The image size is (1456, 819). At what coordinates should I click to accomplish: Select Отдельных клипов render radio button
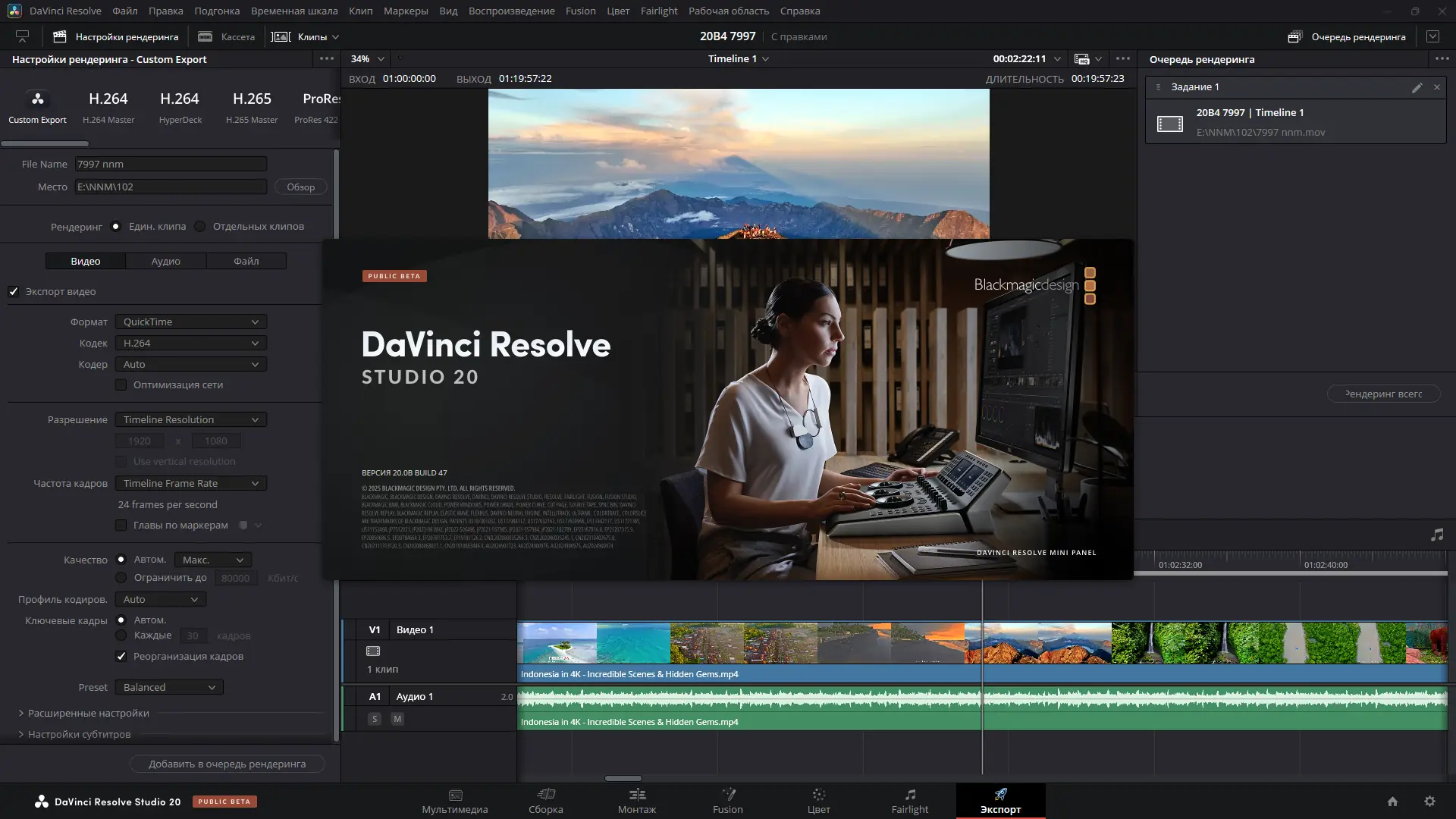pos(200,227)
